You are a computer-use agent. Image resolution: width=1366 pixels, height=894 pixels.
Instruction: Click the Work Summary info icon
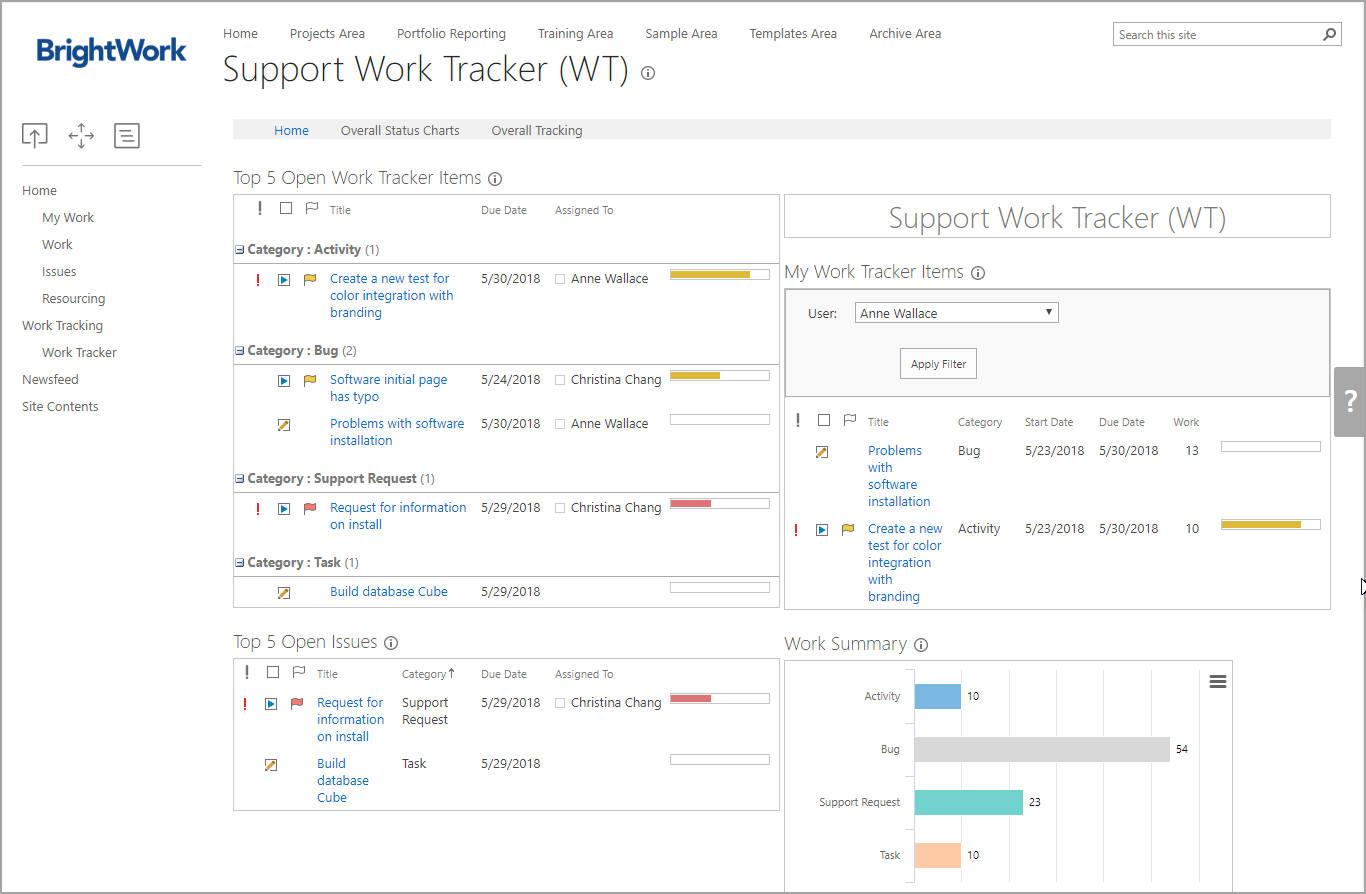(921, 645)
